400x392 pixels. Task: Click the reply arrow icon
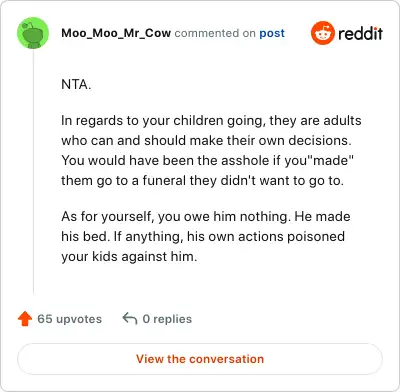[x=130, y=319]
